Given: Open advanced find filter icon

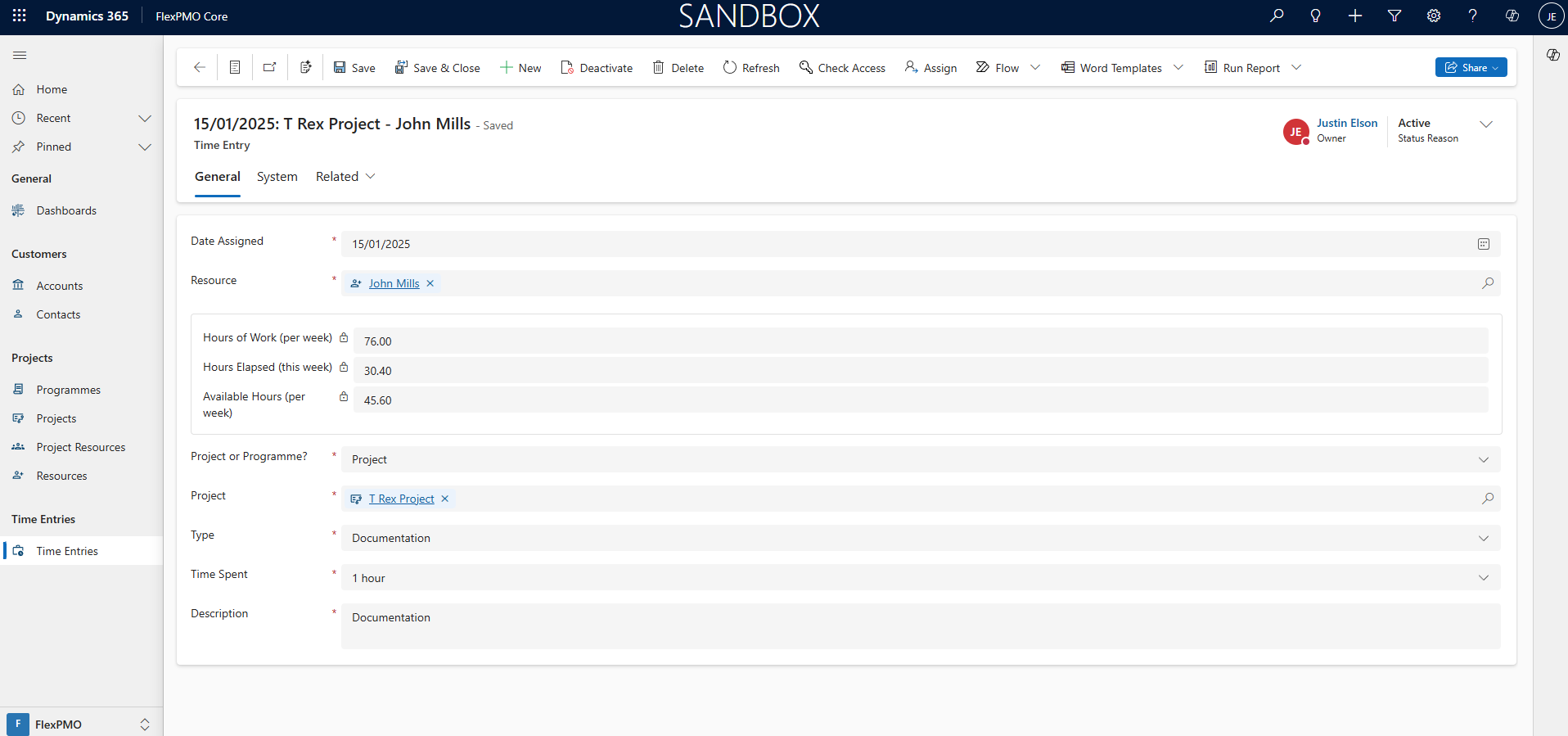Looking at the screenshot, I should pyautogui.click(x=1395, y=16).
